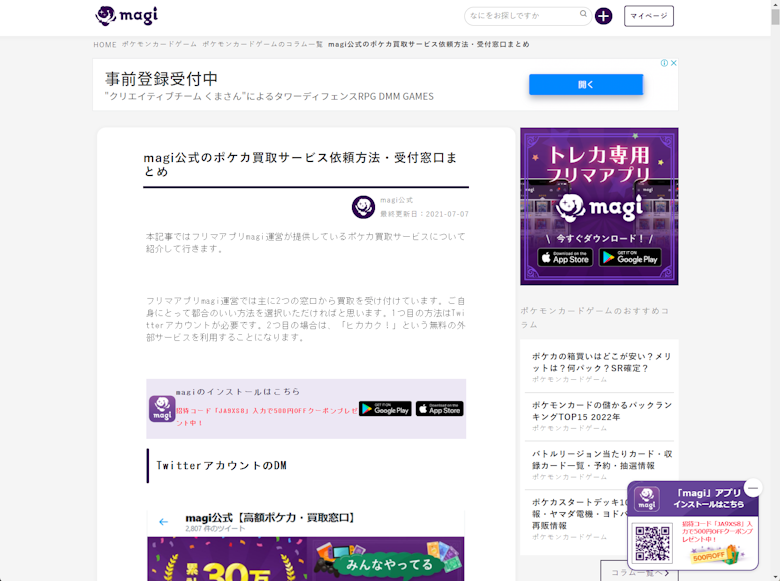Click the Twitter profile banner image

305,559
